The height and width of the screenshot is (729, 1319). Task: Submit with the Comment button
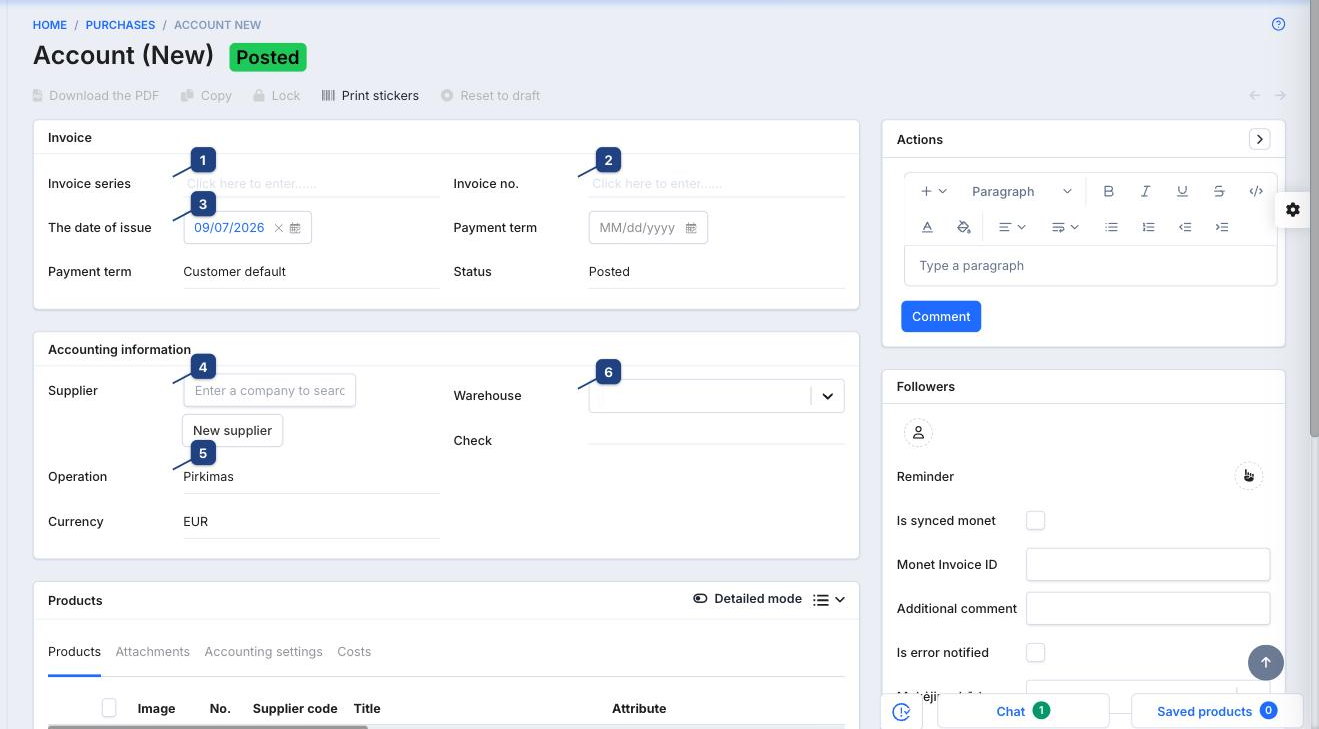coord(941,316)
